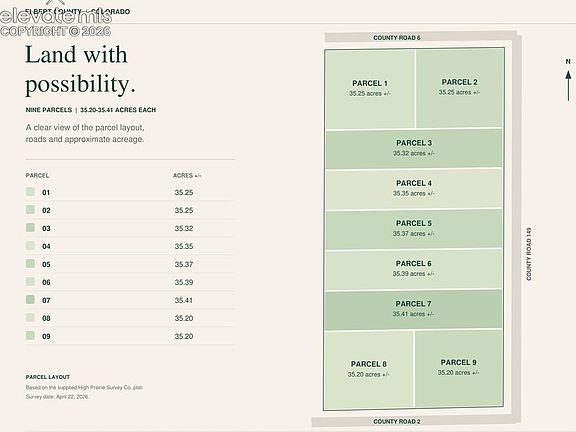Click the '35.41' acreage value in the table
576x432 pixels.
(x=184, y=300)
